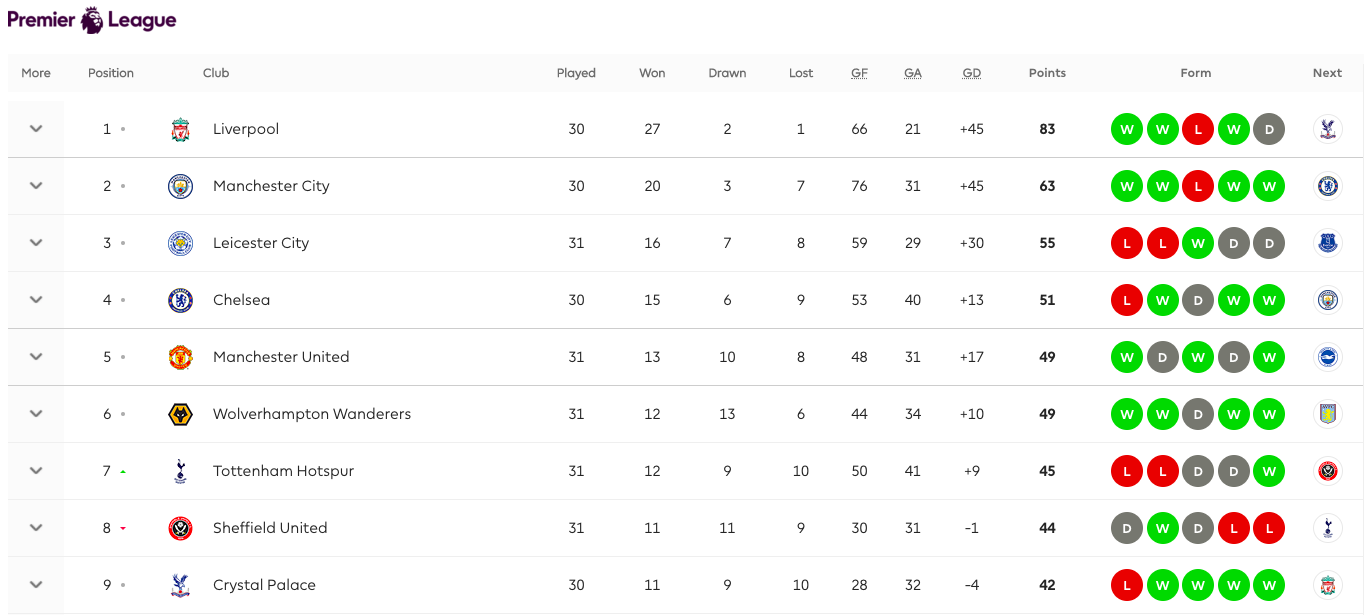Click the Manchester City club crest
The width and height of the screenshot is (1368, 615).
tap(180, 186)
